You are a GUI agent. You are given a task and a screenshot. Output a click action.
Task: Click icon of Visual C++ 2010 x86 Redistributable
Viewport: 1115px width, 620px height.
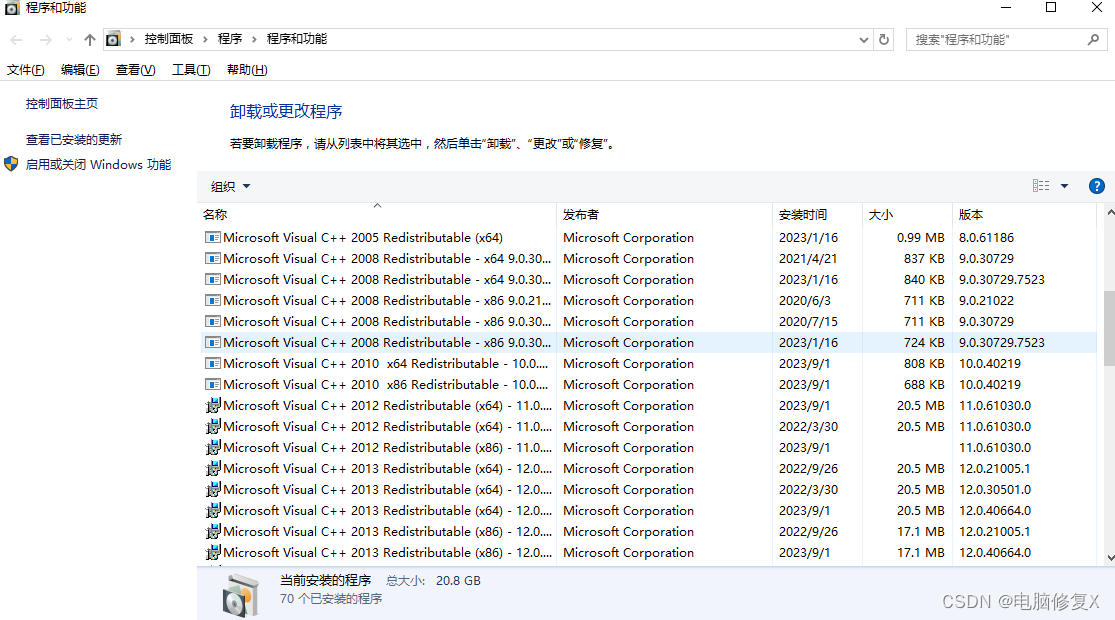click(213, 384)
